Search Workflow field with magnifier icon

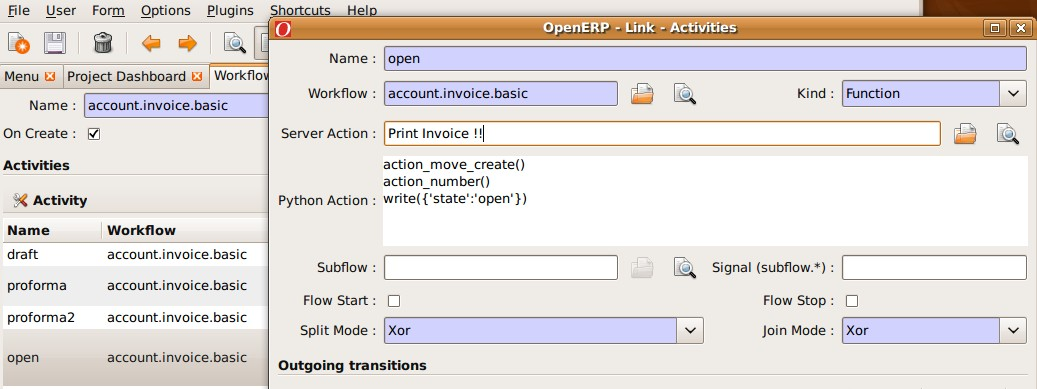[x=684, y=94]
